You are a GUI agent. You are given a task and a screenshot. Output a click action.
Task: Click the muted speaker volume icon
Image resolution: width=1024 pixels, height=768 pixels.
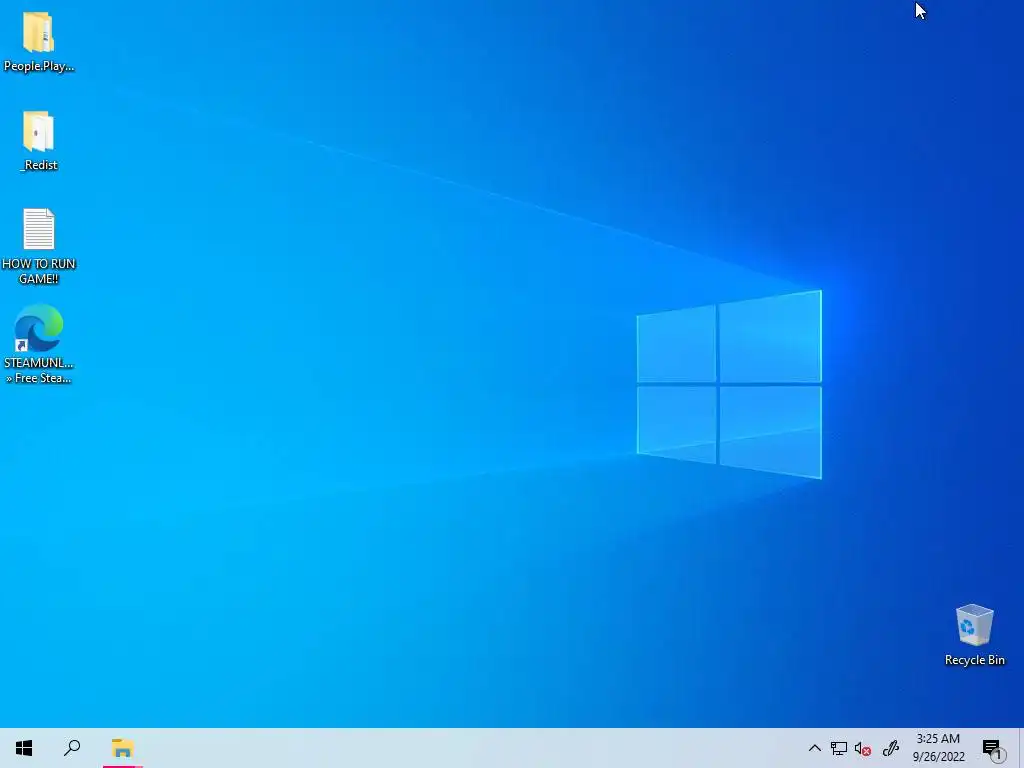[863, 748]
